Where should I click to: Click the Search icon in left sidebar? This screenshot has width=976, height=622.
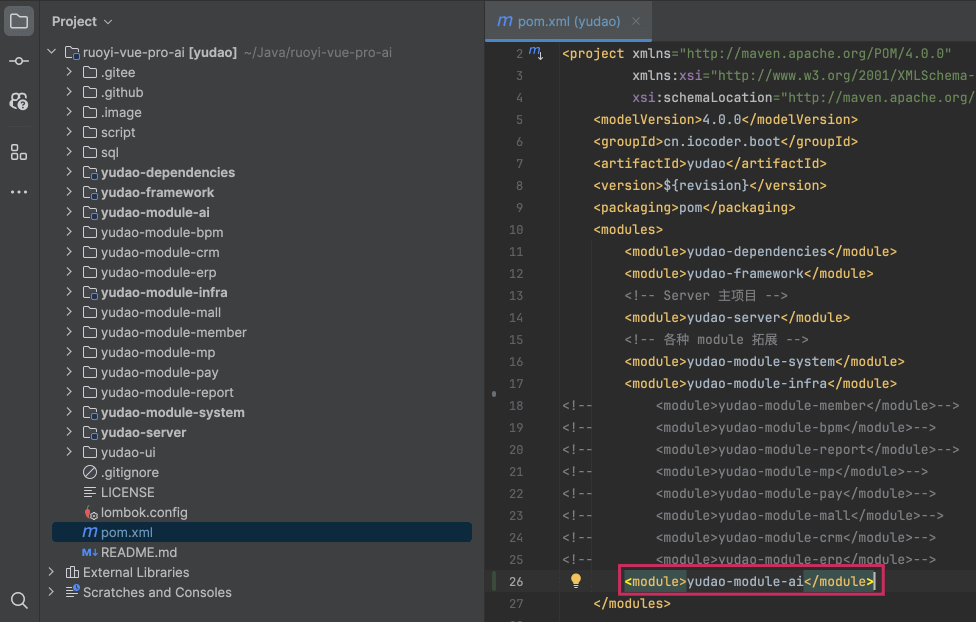(19, 600)
